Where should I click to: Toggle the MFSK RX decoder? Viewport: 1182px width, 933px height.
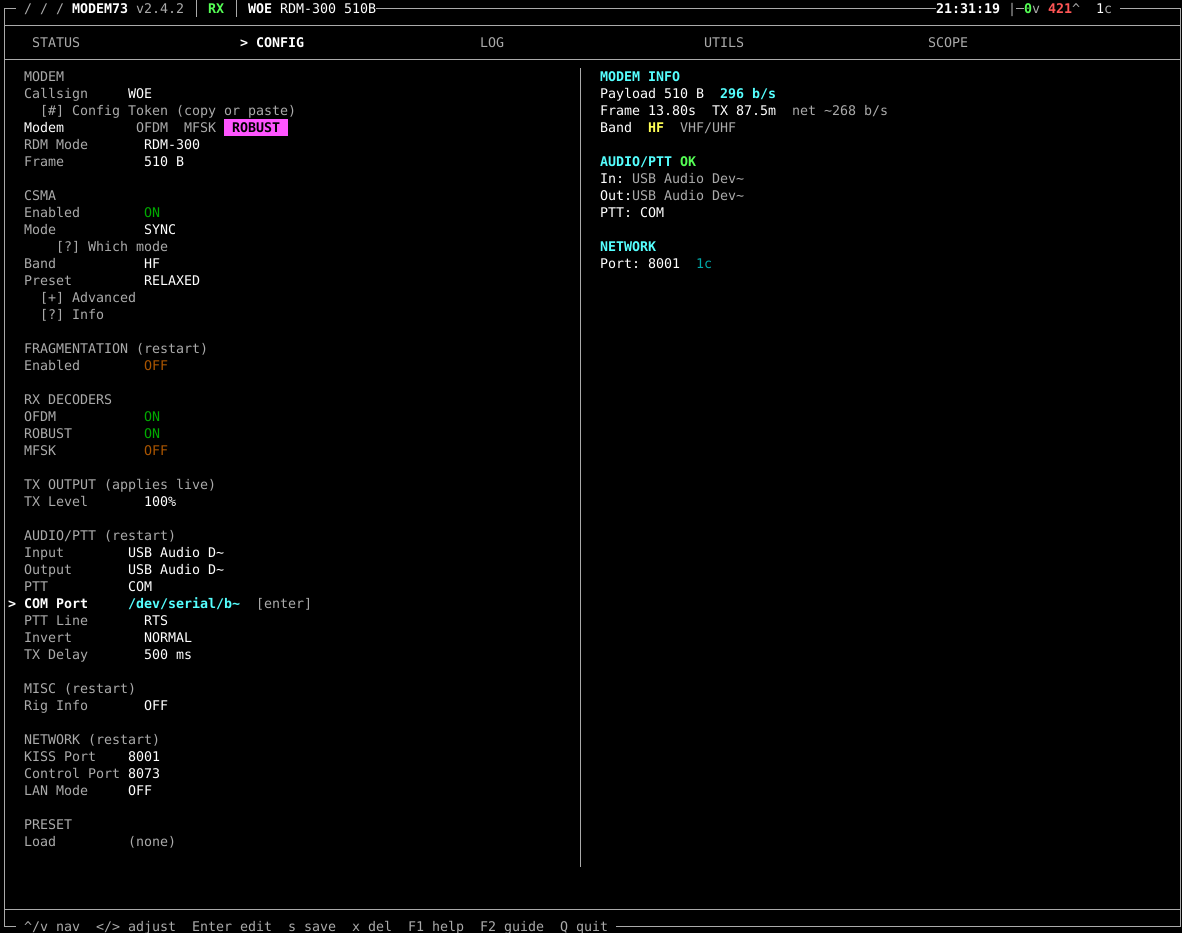[156, 451]
